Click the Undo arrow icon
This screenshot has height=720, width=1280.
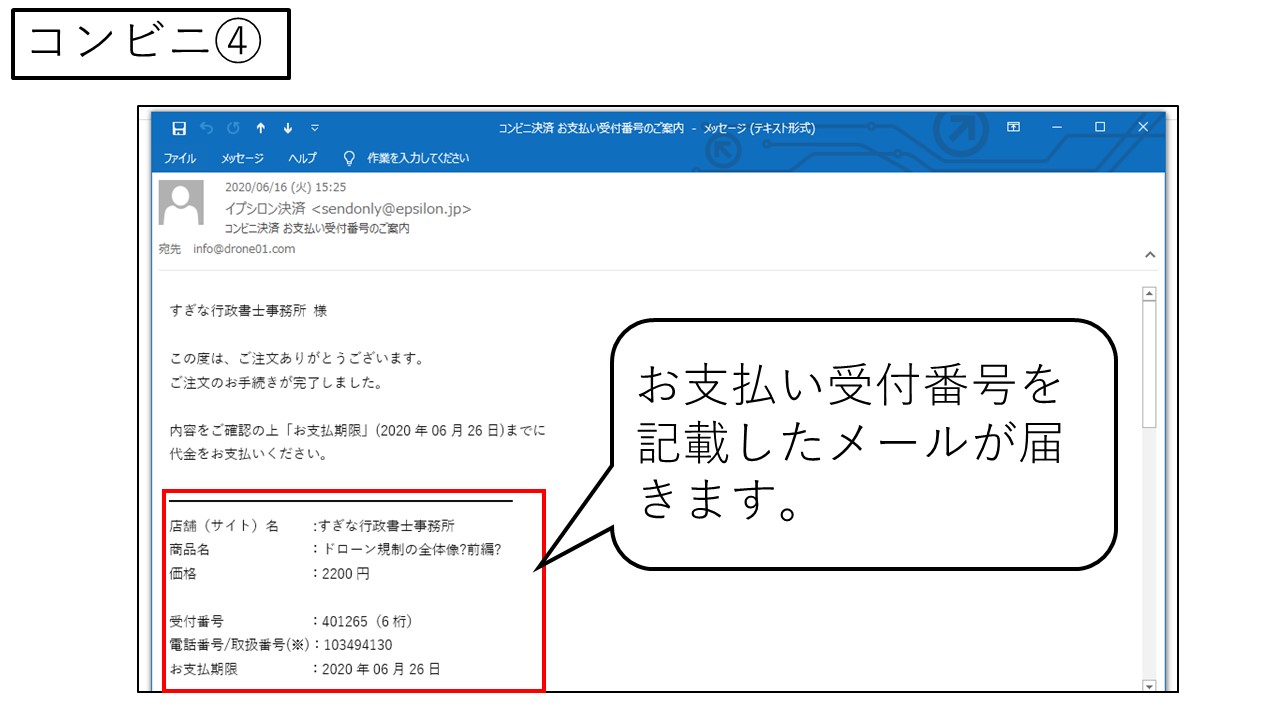(207, 128)
